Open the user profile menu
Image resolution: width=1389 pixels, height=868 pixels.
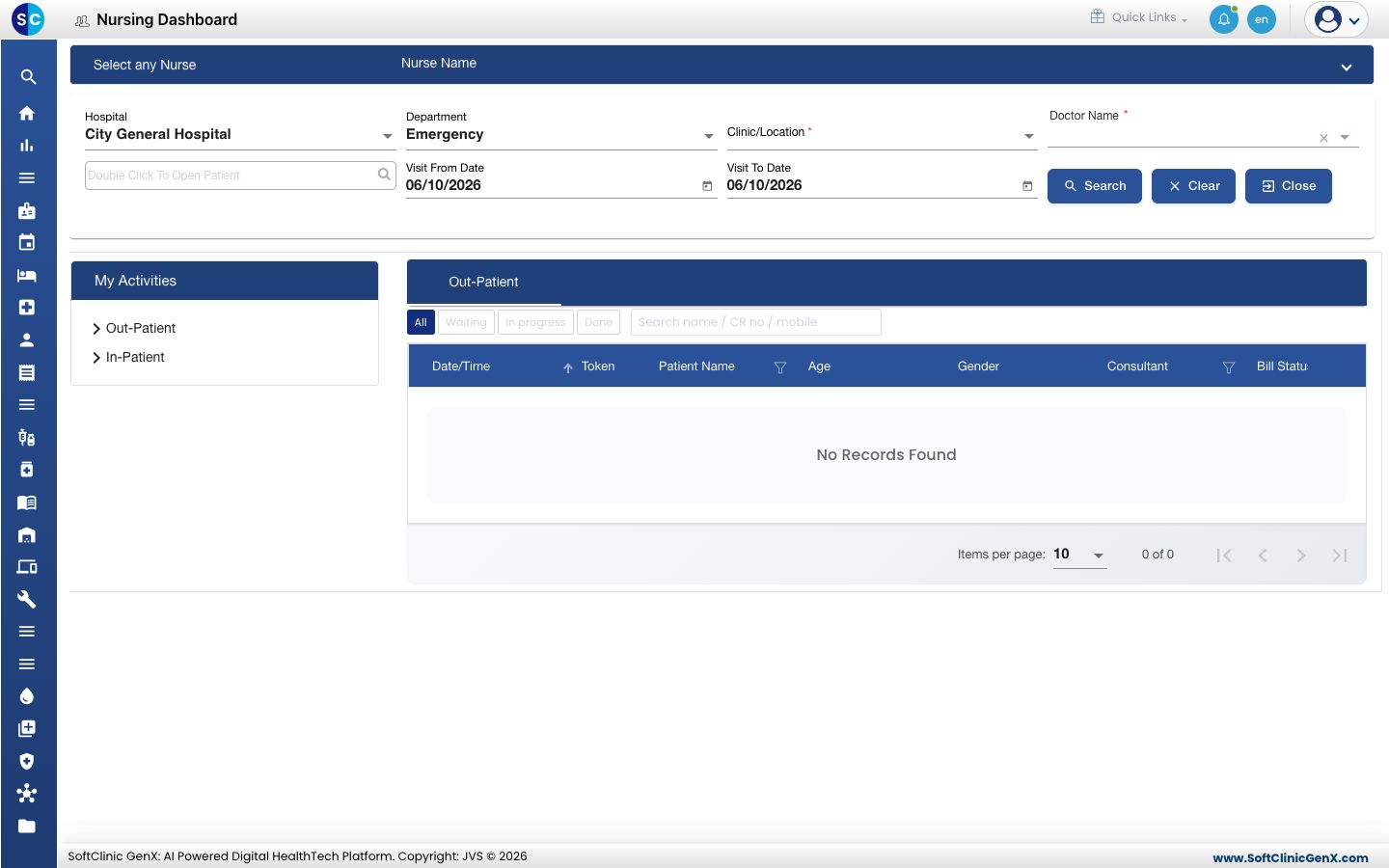pyautogui.click(x=1337, y=19)
